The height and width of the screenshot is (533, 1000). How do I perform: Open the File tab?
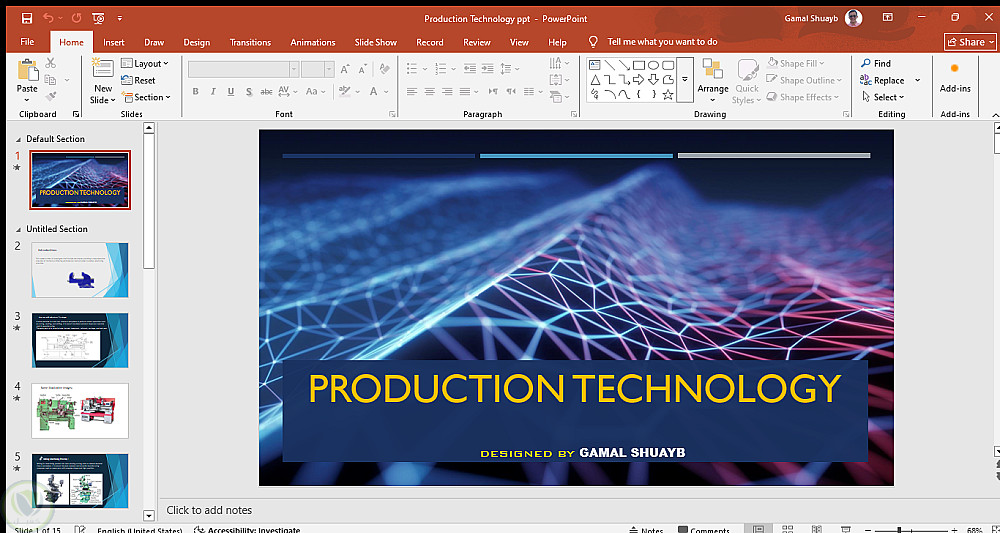coord(27,42)
